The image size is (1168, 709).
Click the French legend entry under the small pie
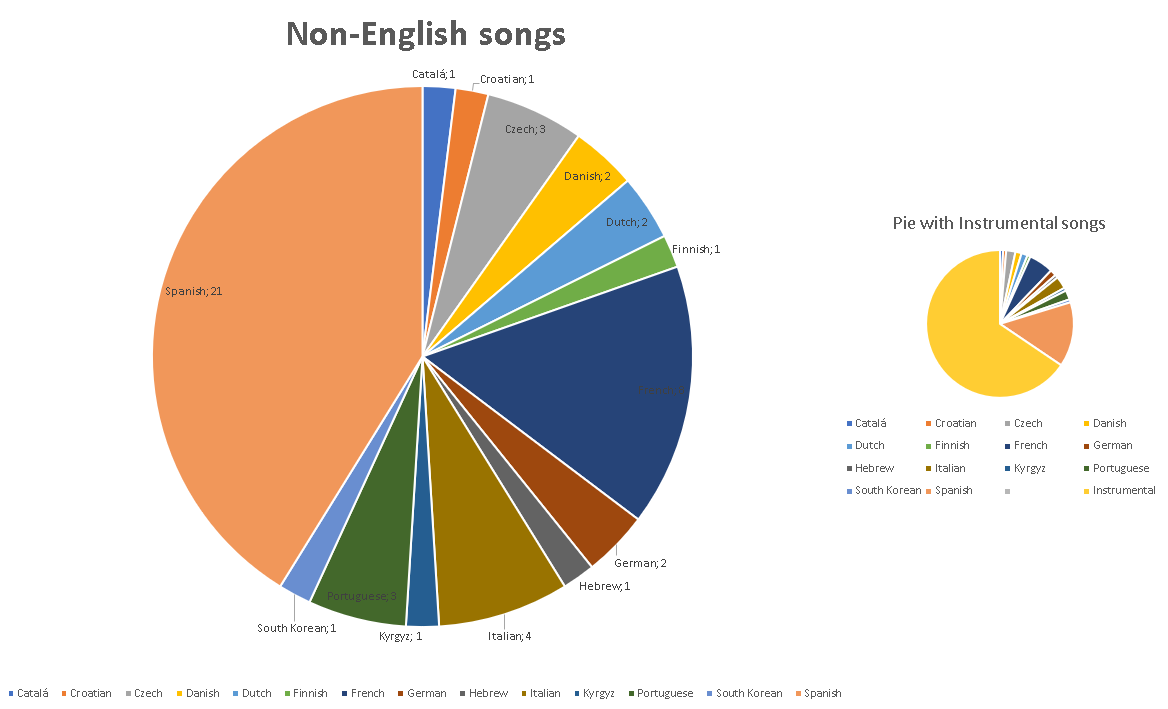1026,445
